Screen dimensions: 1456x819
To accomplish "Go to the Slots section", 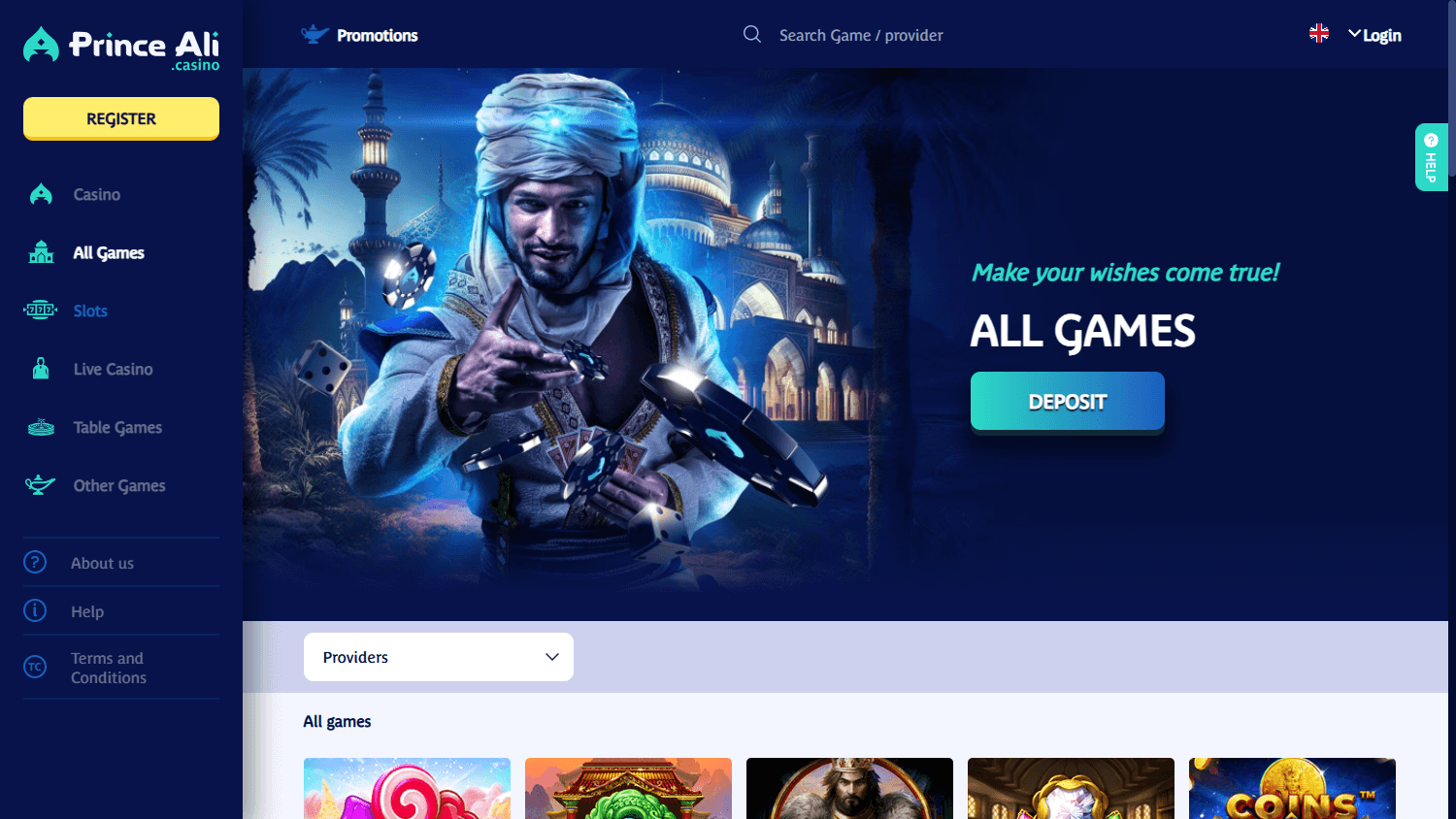I will click(x=90, y=311).
